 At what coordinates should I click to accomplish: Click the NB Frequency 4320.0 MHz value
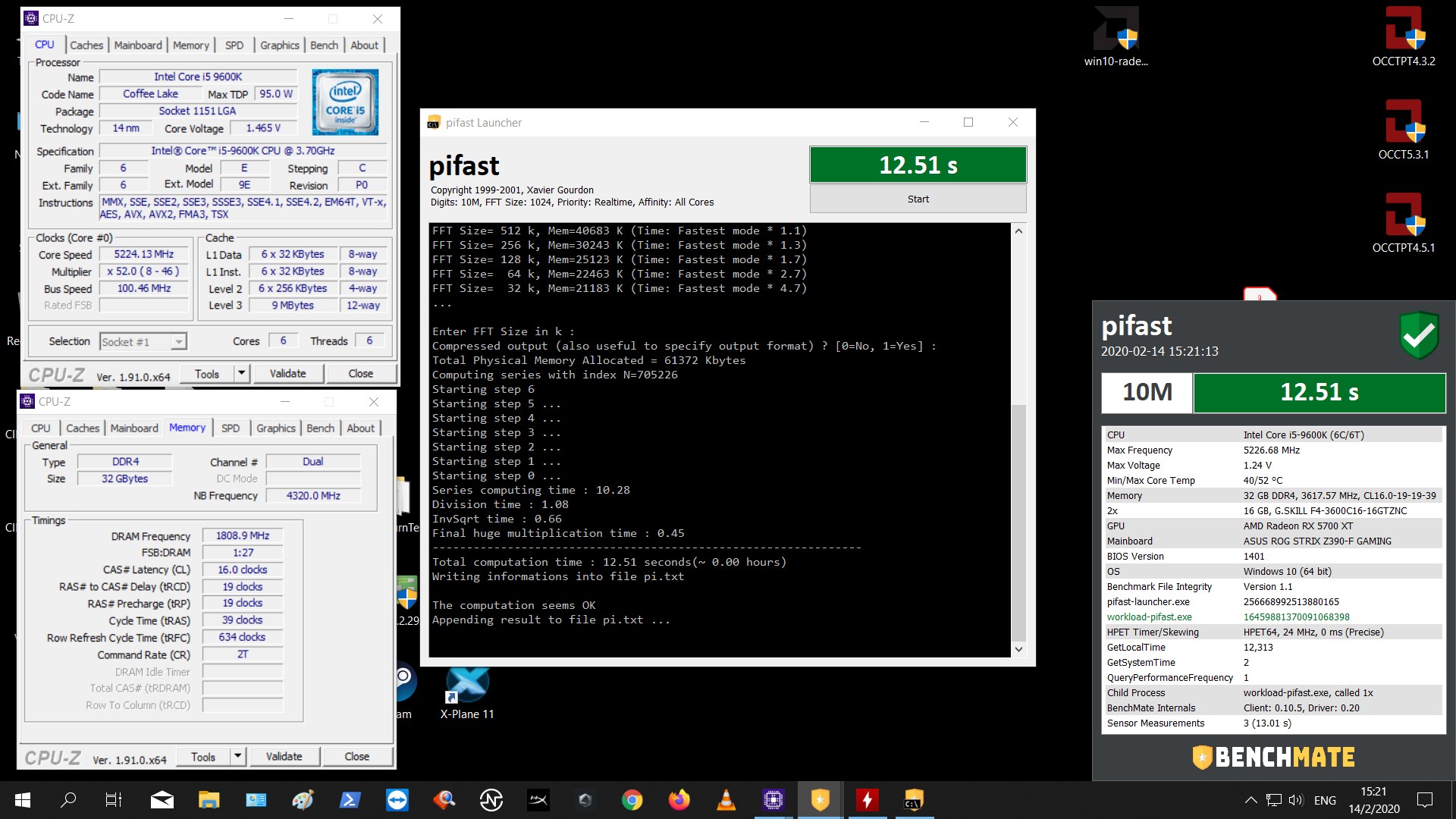click(x=313, y=496)
